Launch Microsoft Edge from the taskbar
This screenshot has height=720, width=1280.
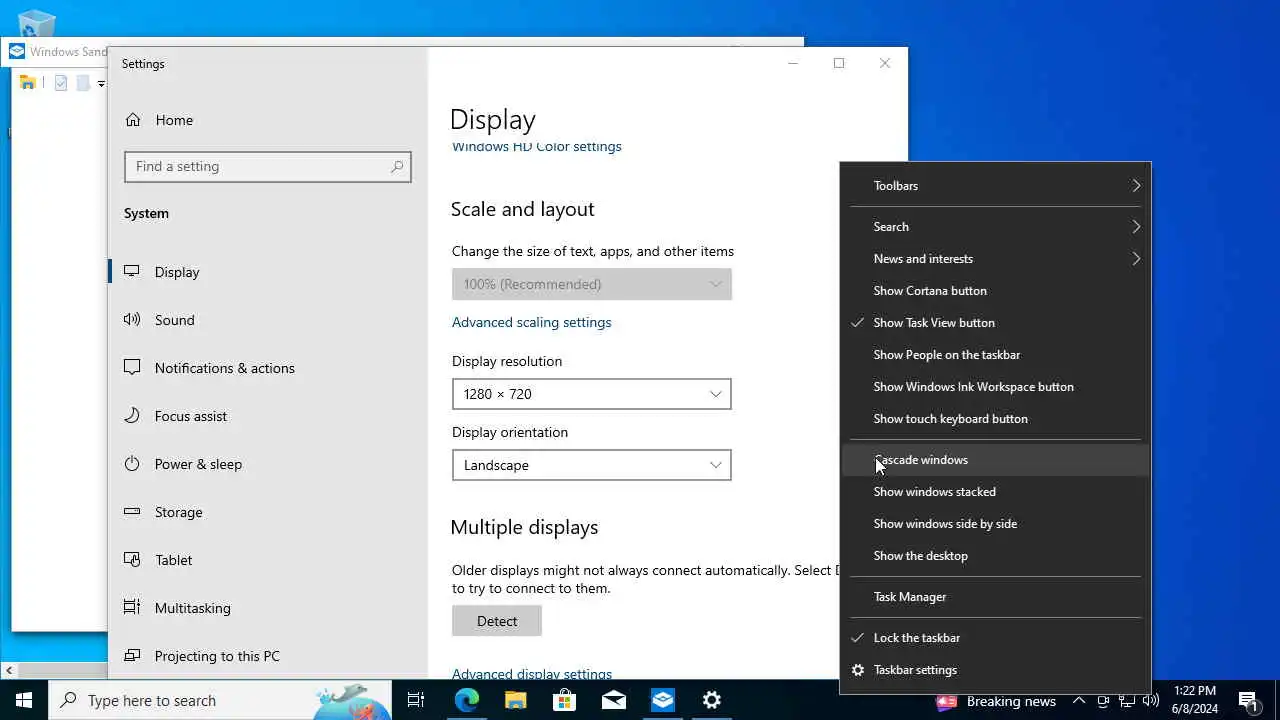pos(466,700)
